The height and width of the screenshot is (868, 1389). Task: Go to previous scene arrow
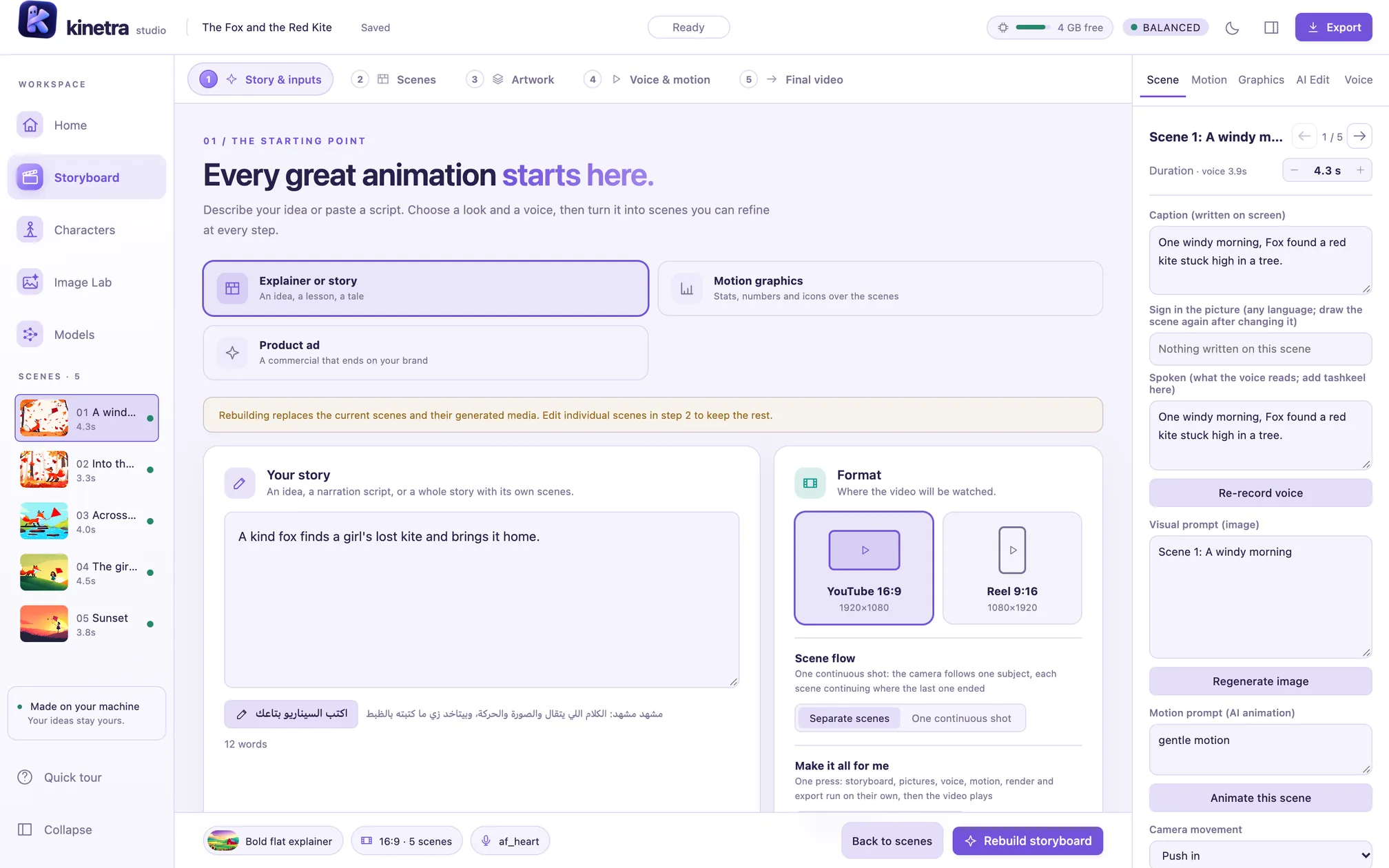[1304, 136]
